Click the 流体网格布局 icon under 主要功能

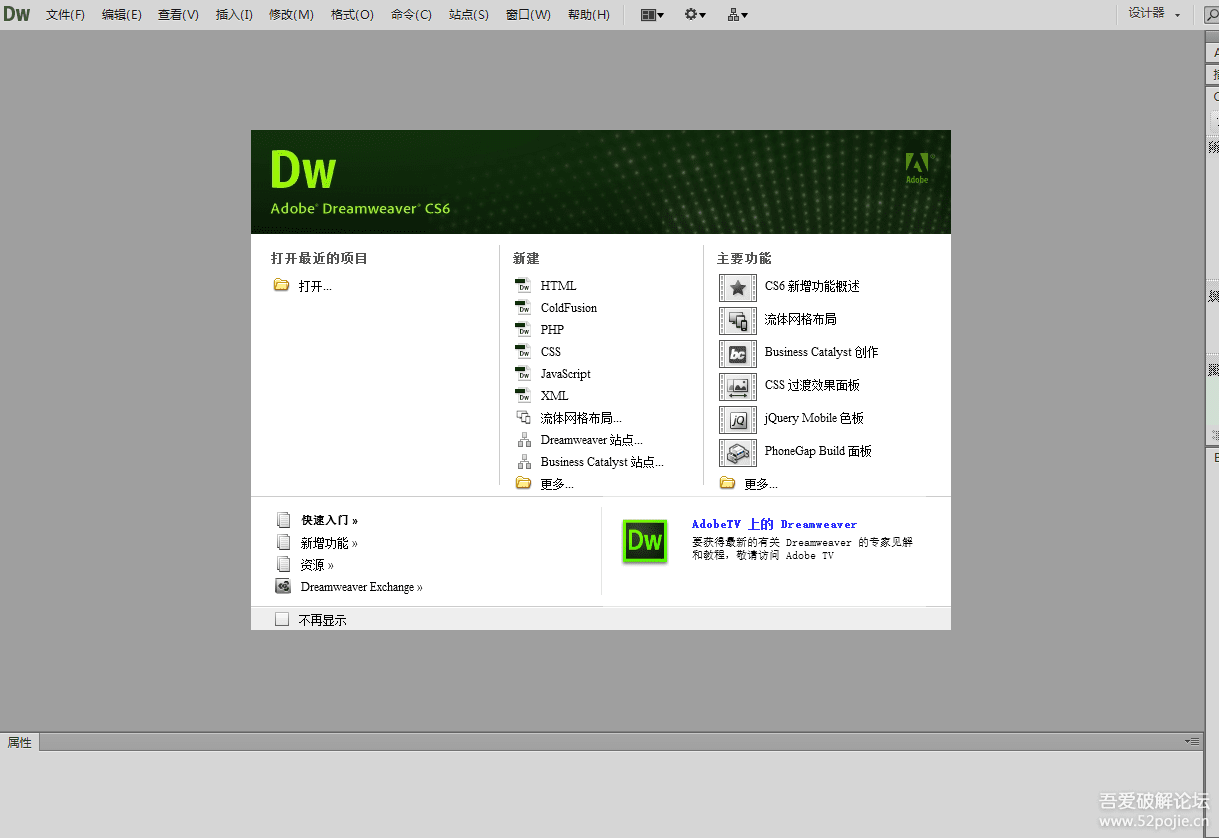tap(738, 320)
